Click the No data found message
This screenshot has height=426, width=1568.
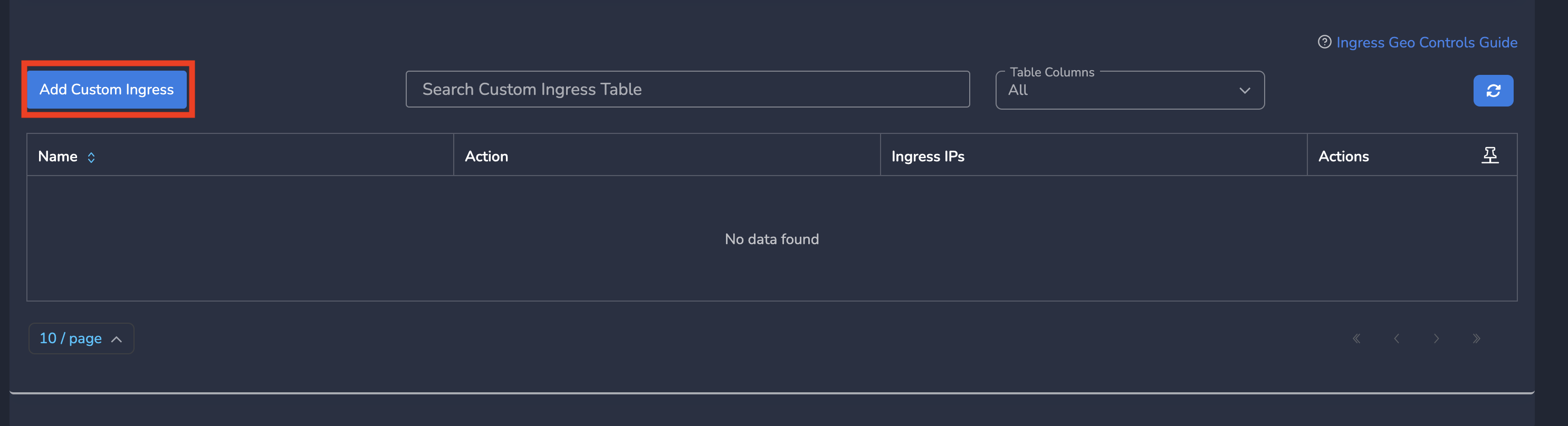pyautogui.click(x=771, y=239)
